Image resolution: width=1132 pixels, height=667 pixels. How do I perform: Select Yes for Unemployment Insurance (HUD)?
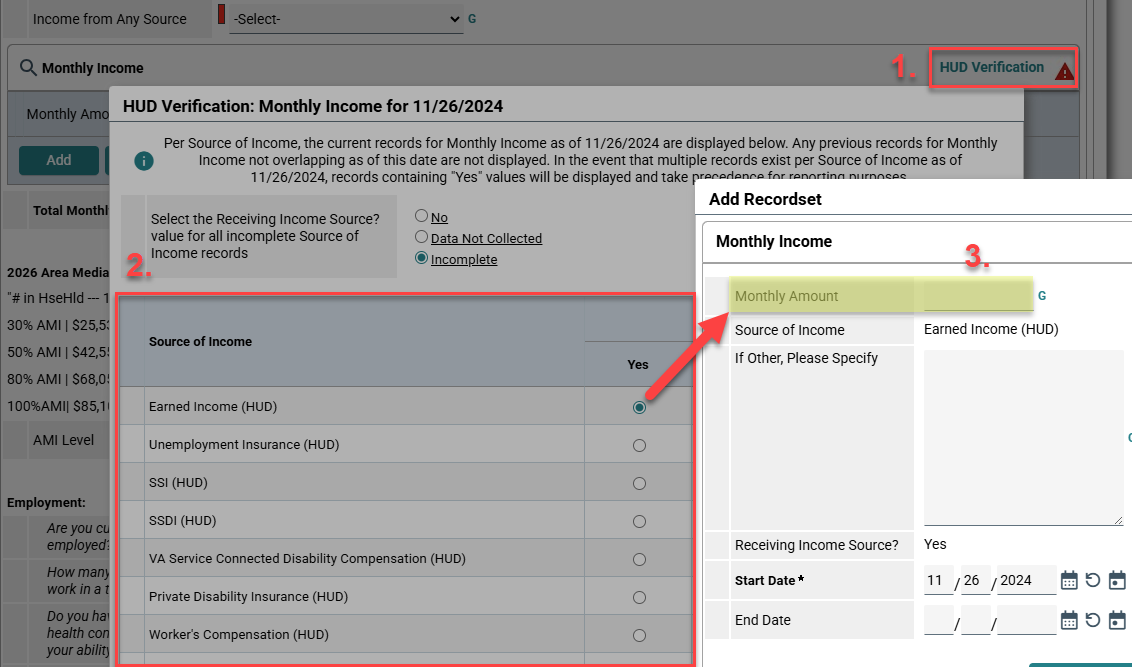639,445
